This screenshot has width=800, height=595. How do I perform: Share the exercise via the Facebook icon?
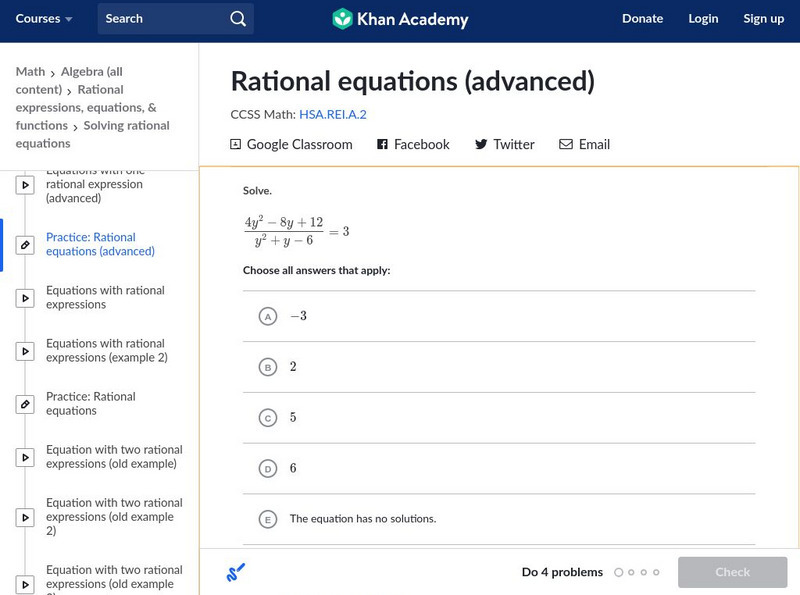point(381,144)
